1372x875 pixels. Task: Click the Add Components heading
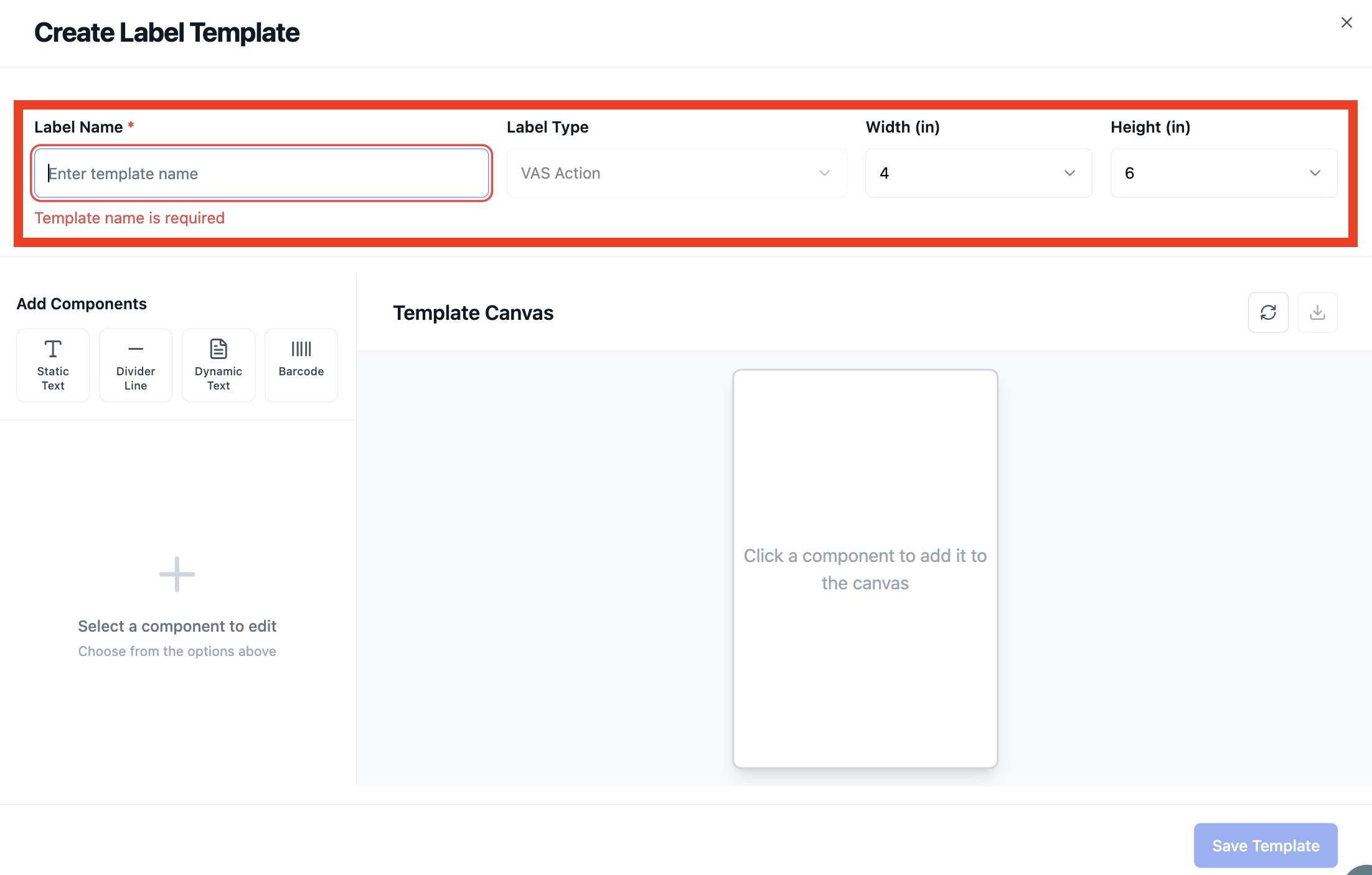coord(82,304)
